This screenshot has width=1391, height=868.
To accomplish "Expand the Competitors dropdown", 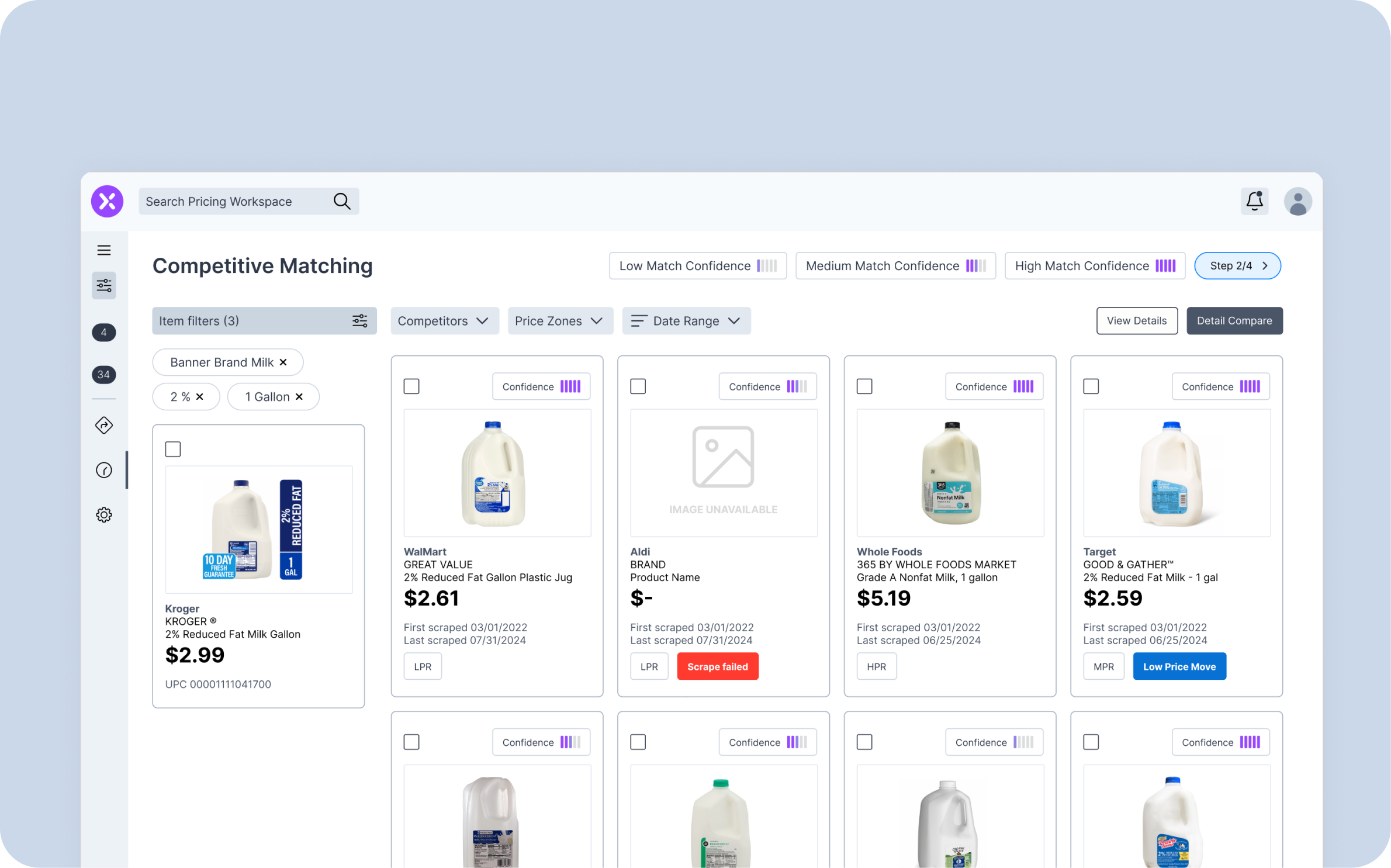I will point(445,321).
